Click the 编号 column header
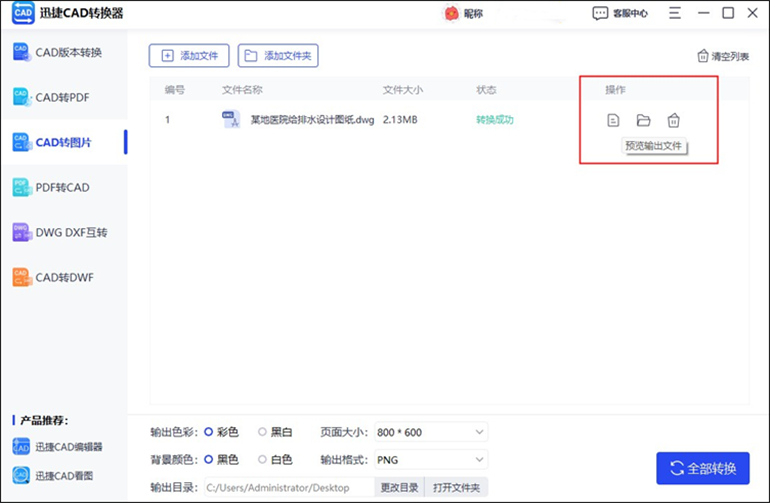Viewport: 770px width, 503px height. click(174, 89)
